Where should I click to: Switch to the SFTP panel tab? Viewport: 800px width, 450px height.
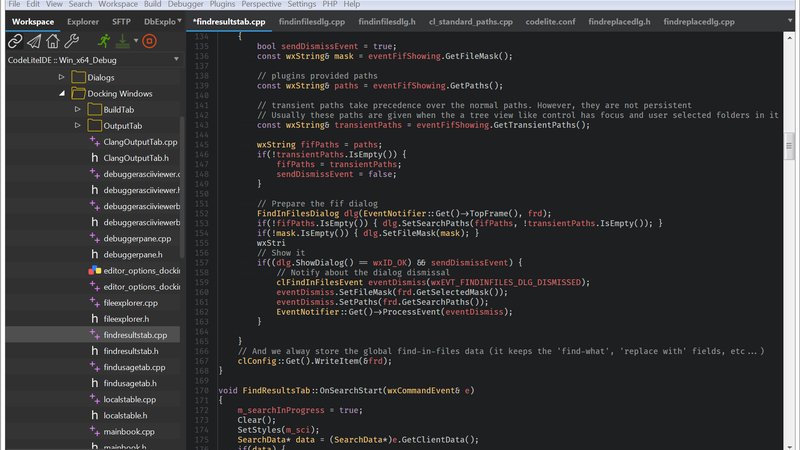point(120,20)
